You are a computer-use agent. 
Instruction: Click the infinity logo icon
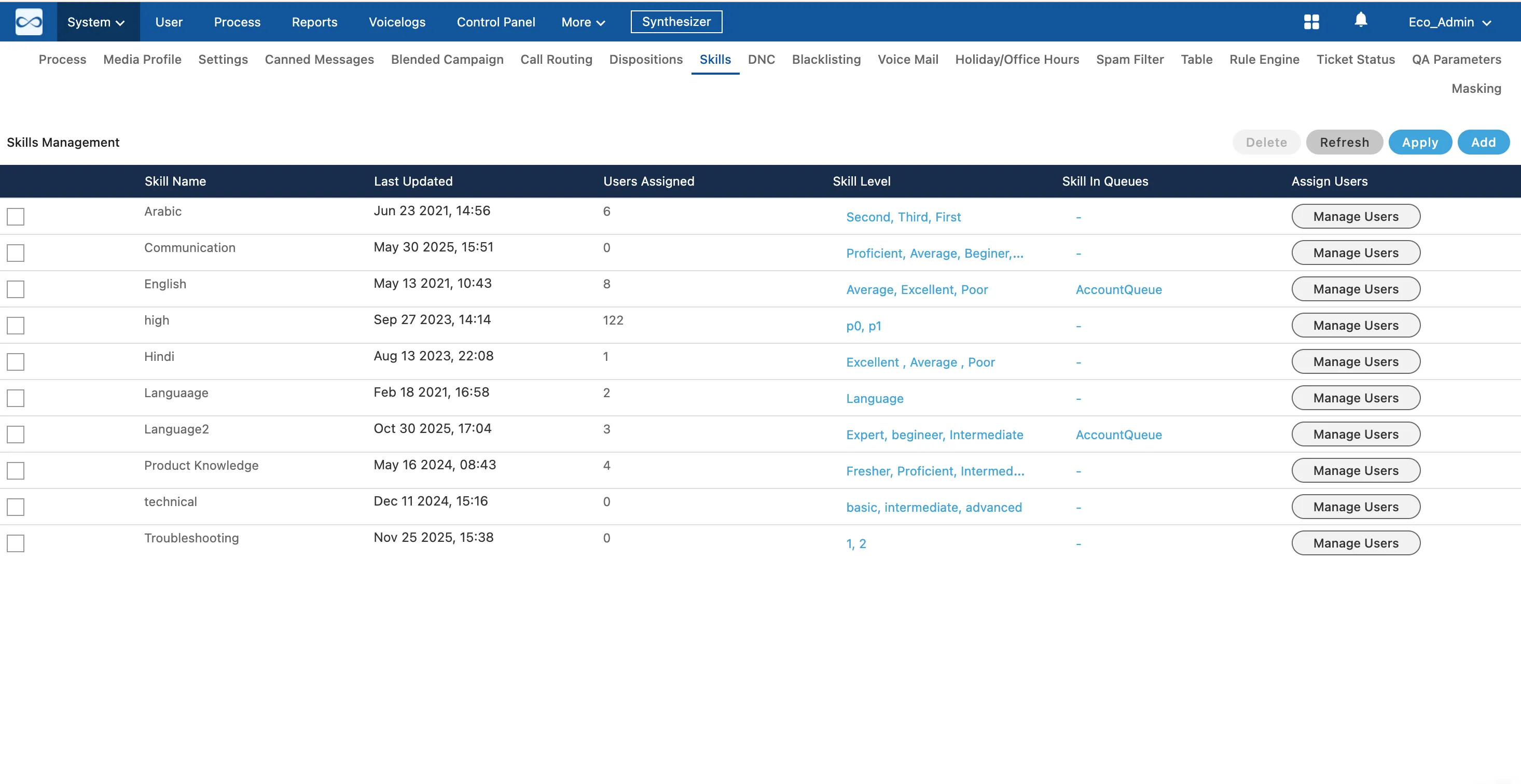29,22
